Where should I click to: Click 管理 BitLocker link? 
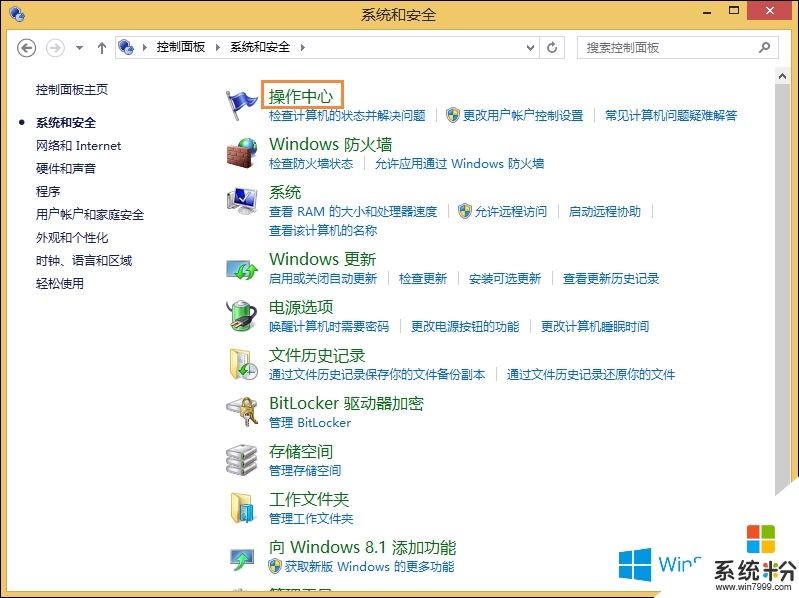pyautogui.click(x=310, y=423)
